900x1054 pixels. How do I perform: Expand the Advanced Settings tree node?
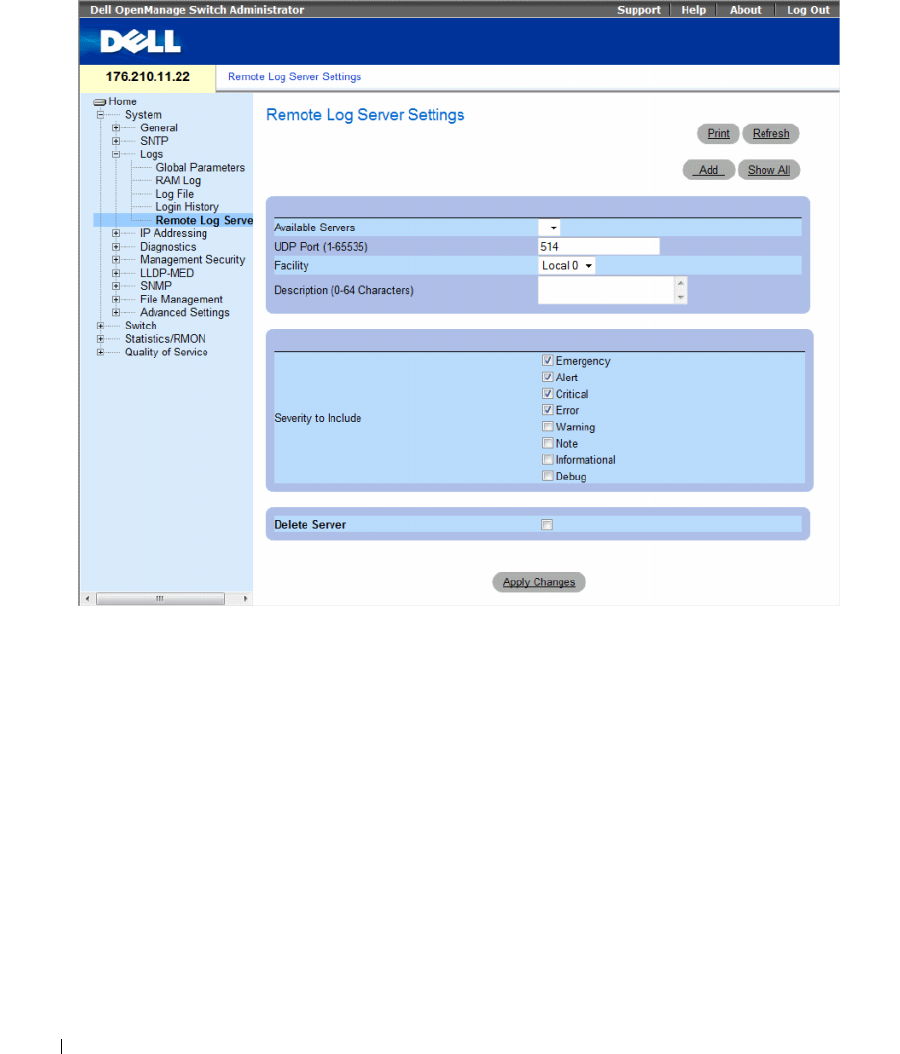[116, 313]
